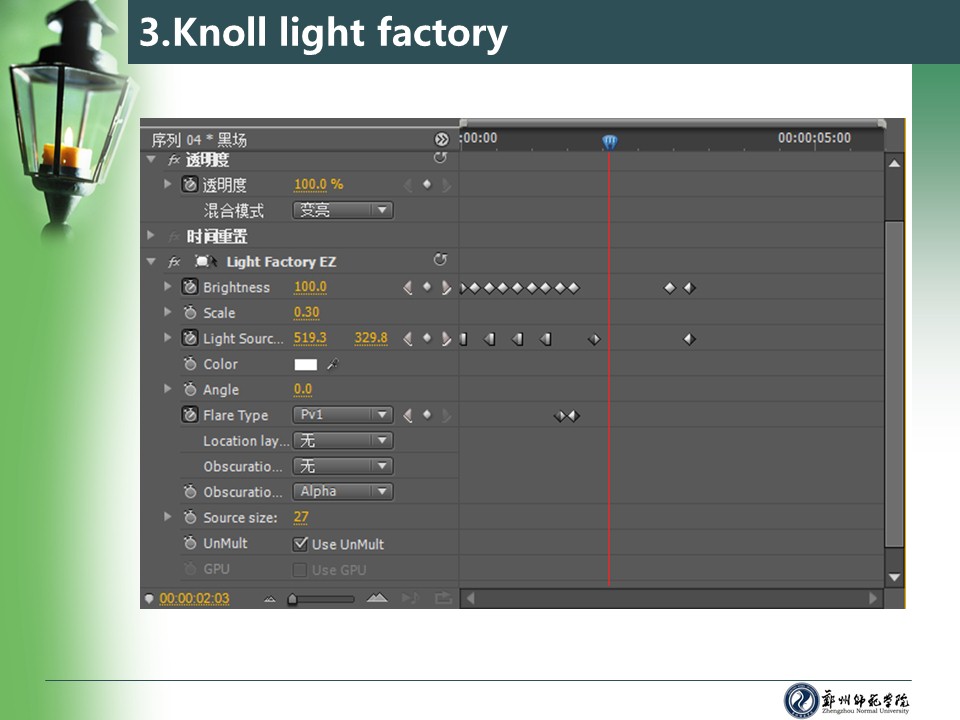Check the disabled Use GPU checkbox

pos(300,570)
